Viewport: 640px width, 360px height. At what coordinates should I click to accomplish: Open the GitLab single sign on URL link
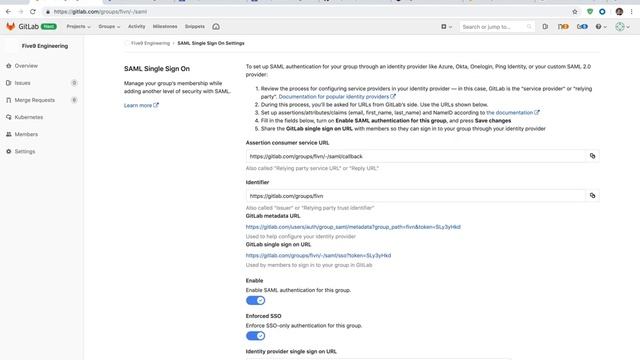318,256
